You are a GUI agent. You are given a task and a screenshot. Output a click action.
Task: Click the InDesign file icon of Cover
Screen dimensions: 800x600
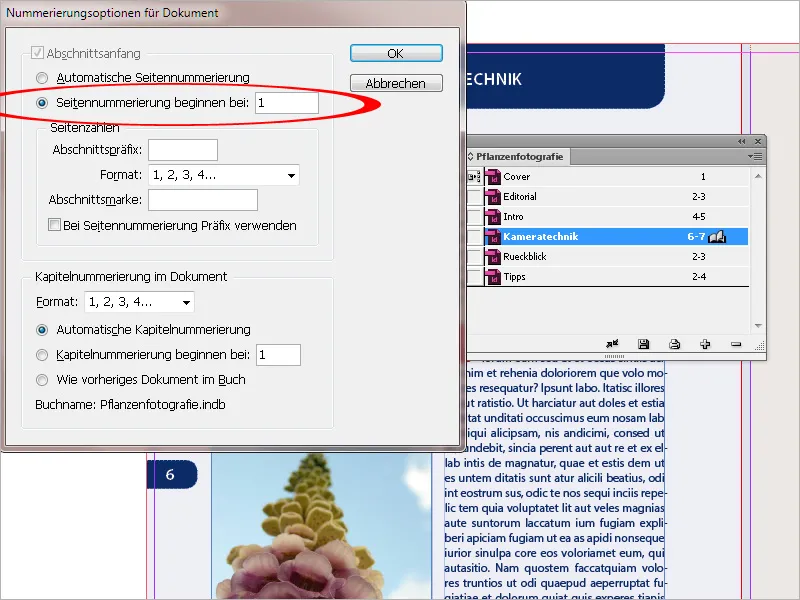coord(493,177)
